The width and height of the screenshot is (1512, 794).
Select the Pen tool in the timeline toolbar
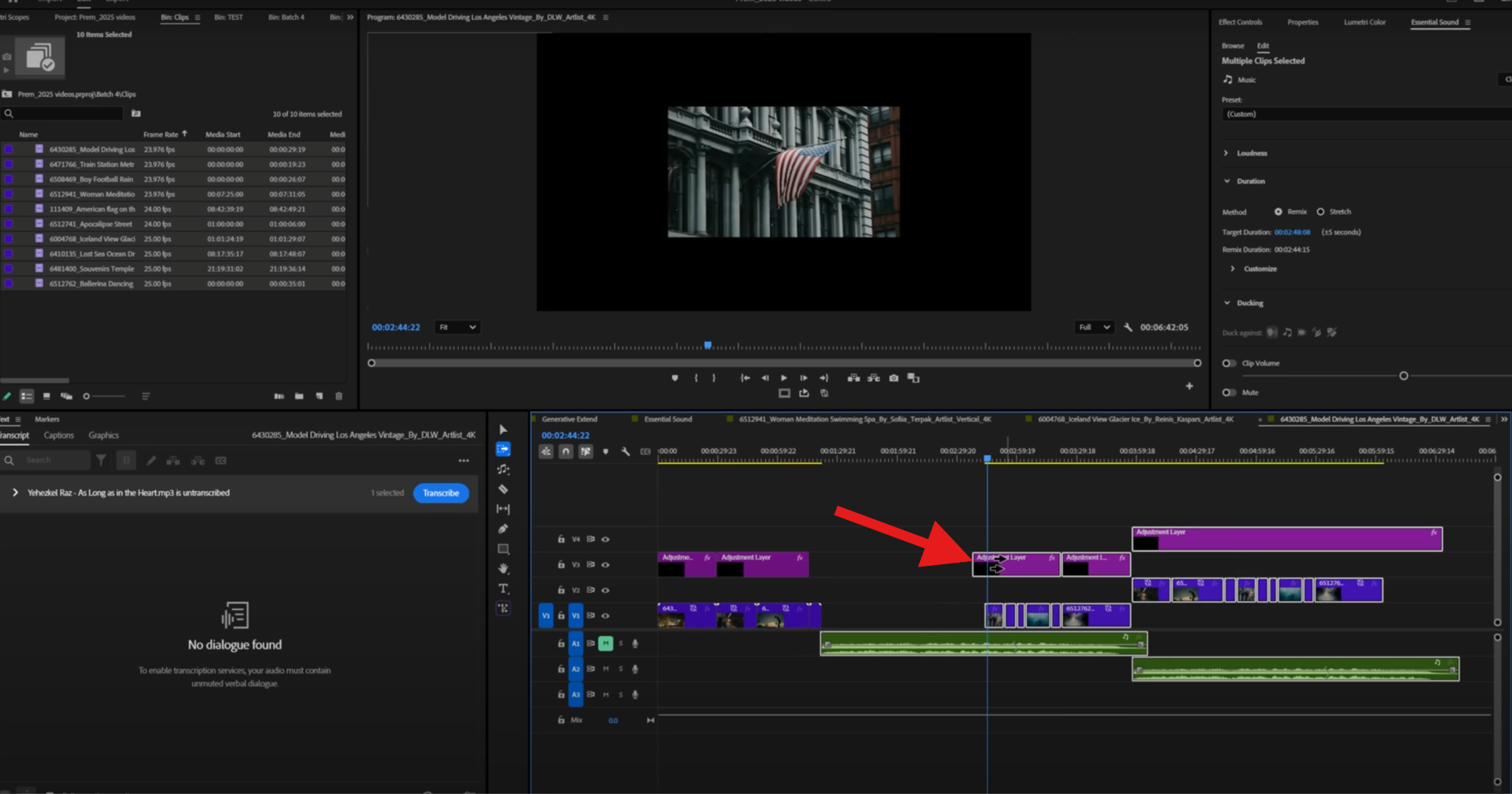pyautogui.click(x=504, y=529)
